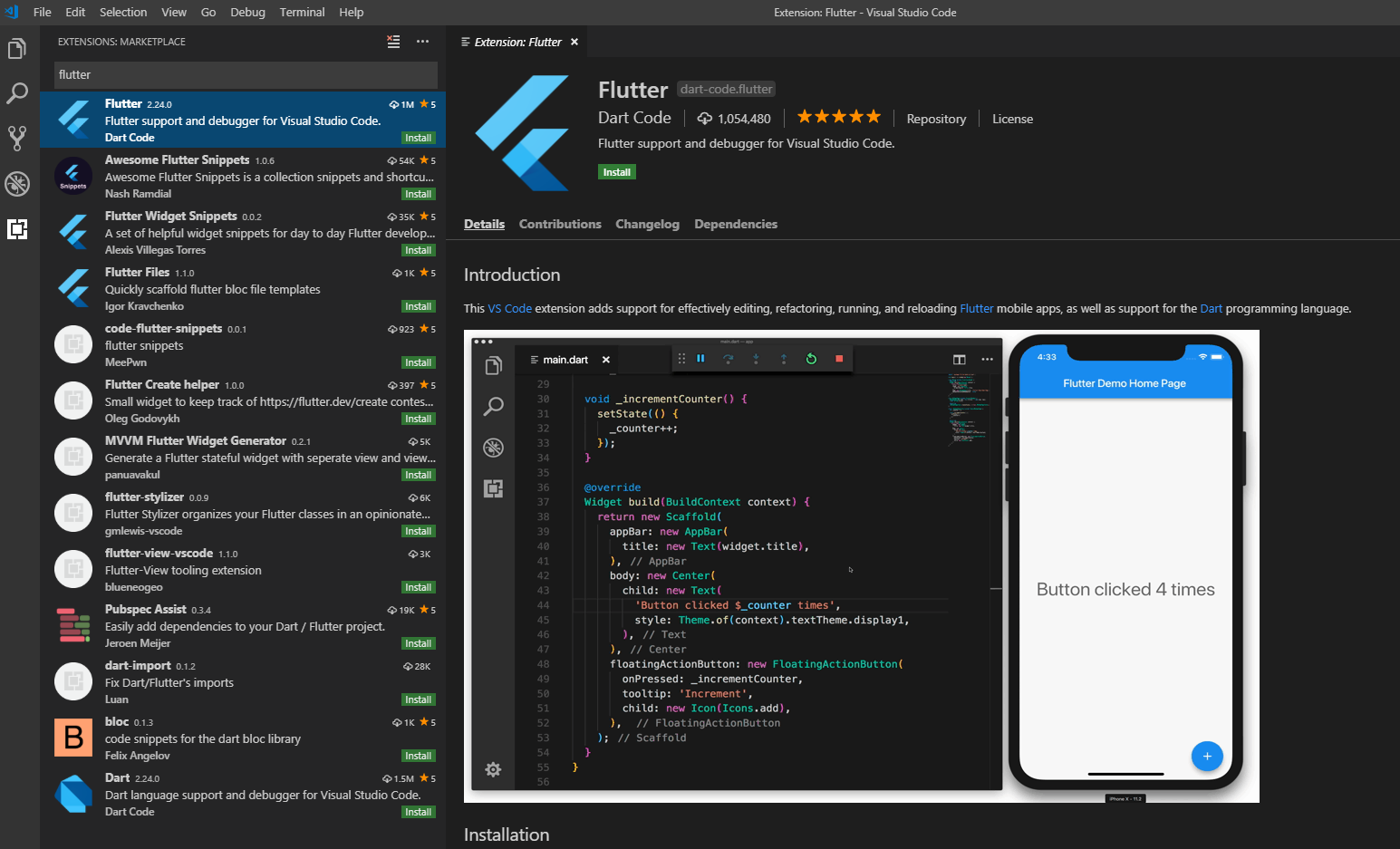Click the five-star rating next to download count
Viewport: 1400px width, 849px height.
click(837, 116)
